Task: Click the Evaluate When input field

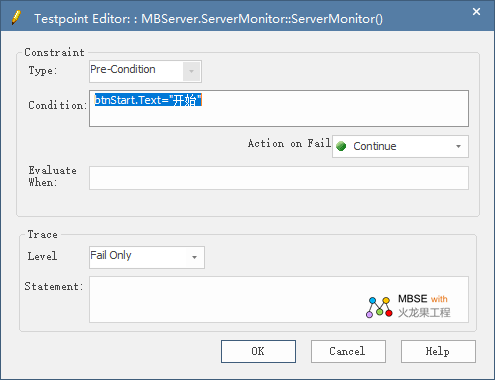Action: 279,178
